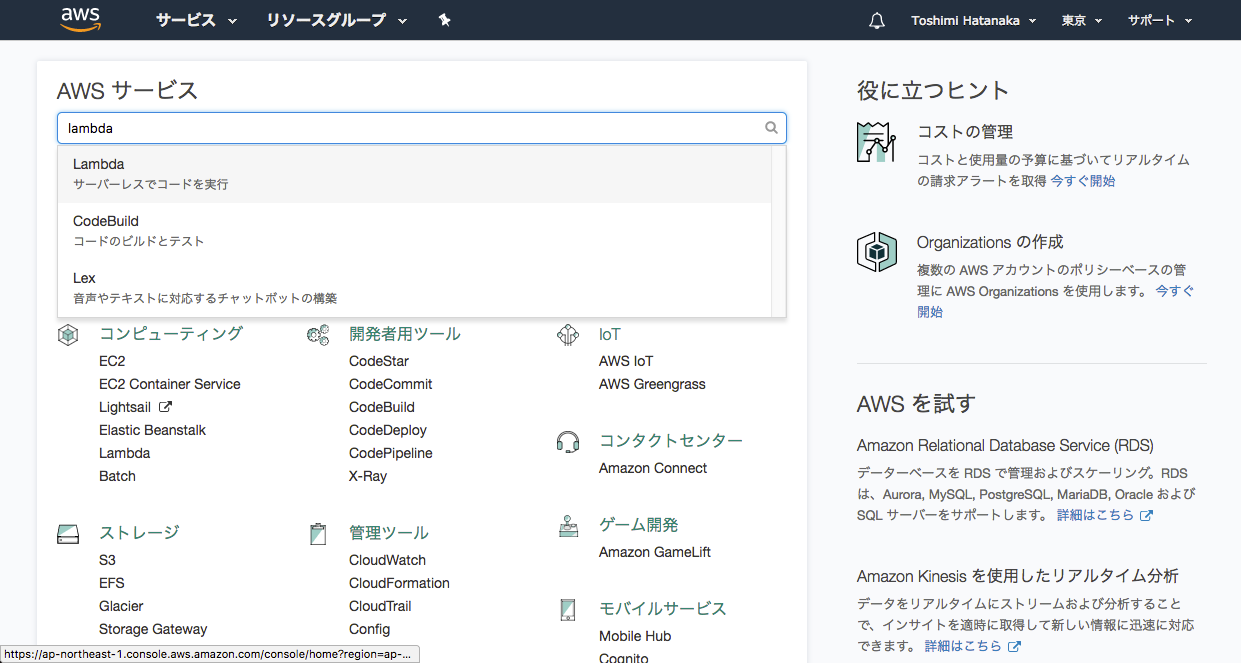Click the cost management chart icon
This screenshot has width=1241, height=663.
[876, 142]
